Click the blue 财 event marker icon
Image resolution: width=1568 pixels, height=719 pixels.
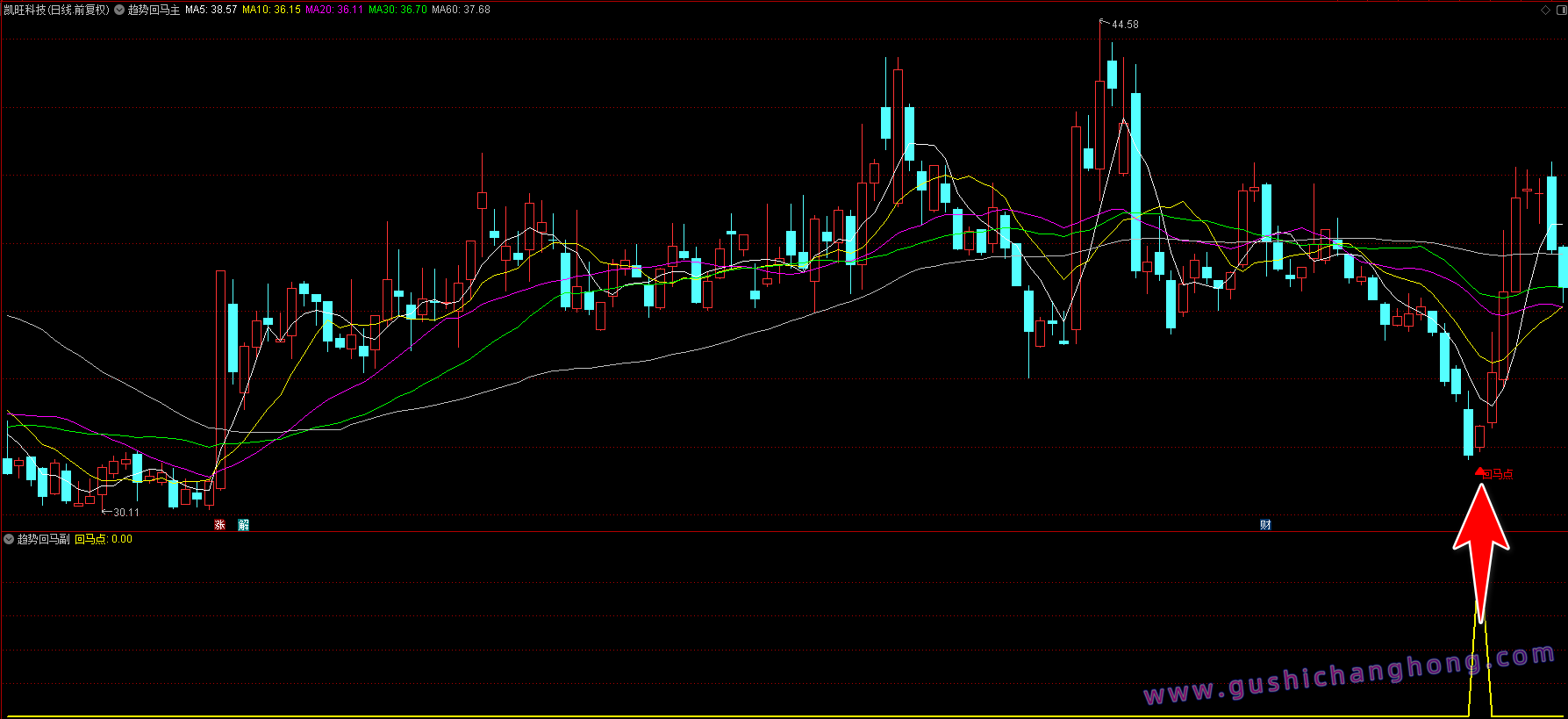(1265, 525)
